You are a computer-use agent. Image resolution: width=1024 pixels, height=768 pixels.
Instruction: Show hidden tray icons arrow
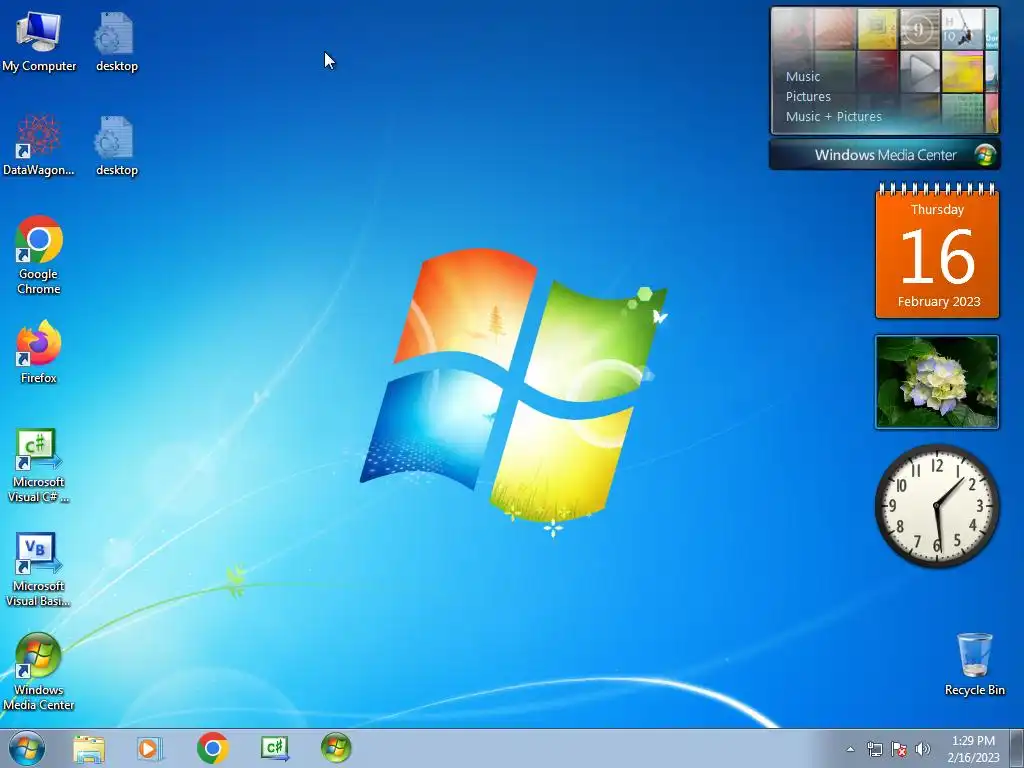click(850, 750)
